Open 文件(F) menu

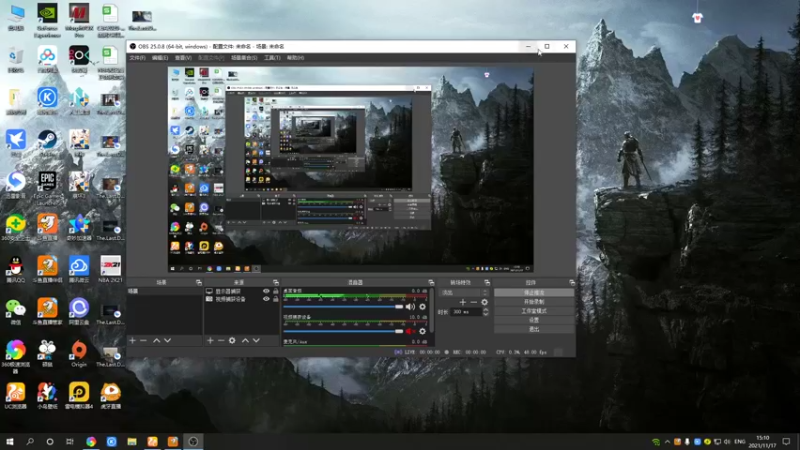click(x=137, y=58)
